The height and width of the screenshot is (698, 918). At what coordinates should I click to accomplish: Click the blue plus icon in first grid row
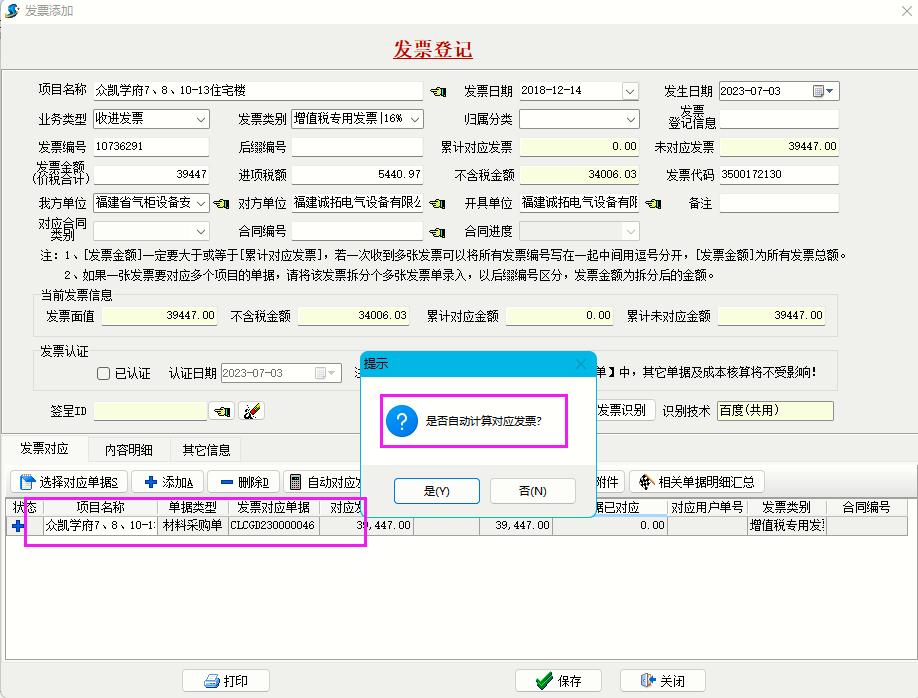19,525
